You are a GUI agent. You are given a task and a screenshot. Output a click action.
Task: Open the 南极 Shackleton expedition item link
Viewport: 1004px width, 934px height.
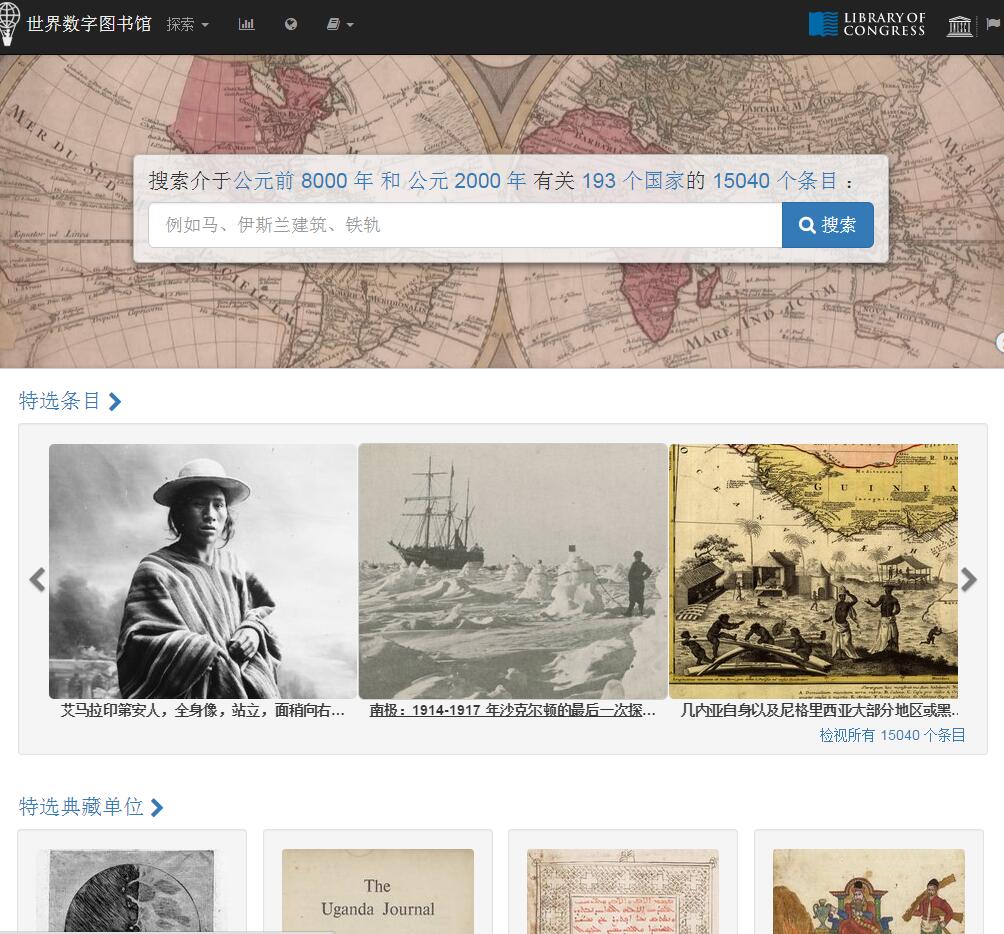[x=512, y=711]
